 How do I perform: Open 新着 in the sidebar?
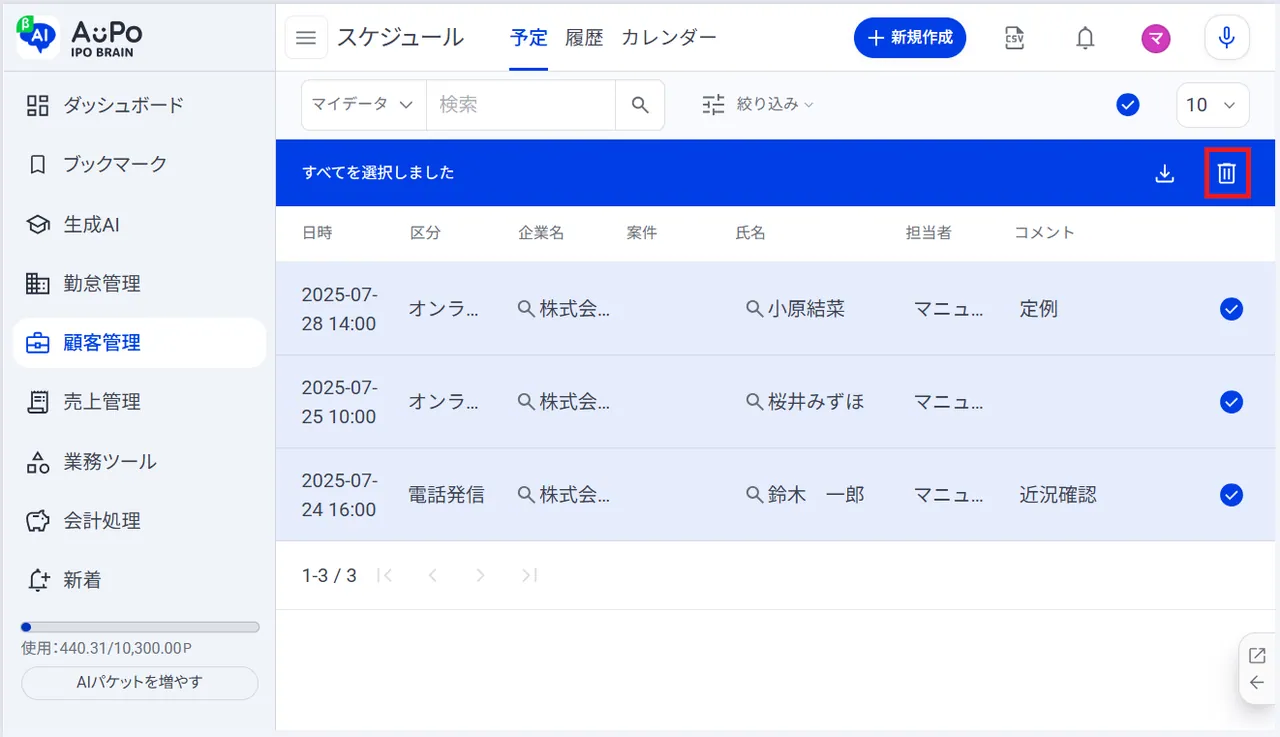coord(139,580)
